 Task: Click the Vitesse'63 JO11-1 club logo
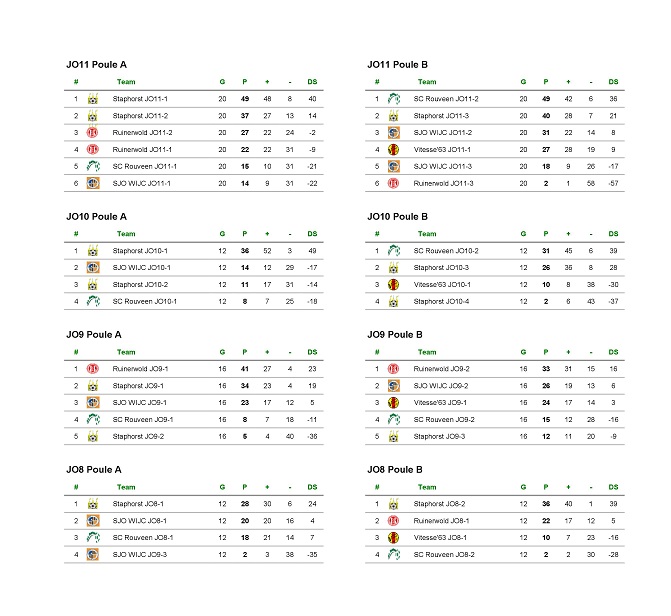click(x=394, y=149)
